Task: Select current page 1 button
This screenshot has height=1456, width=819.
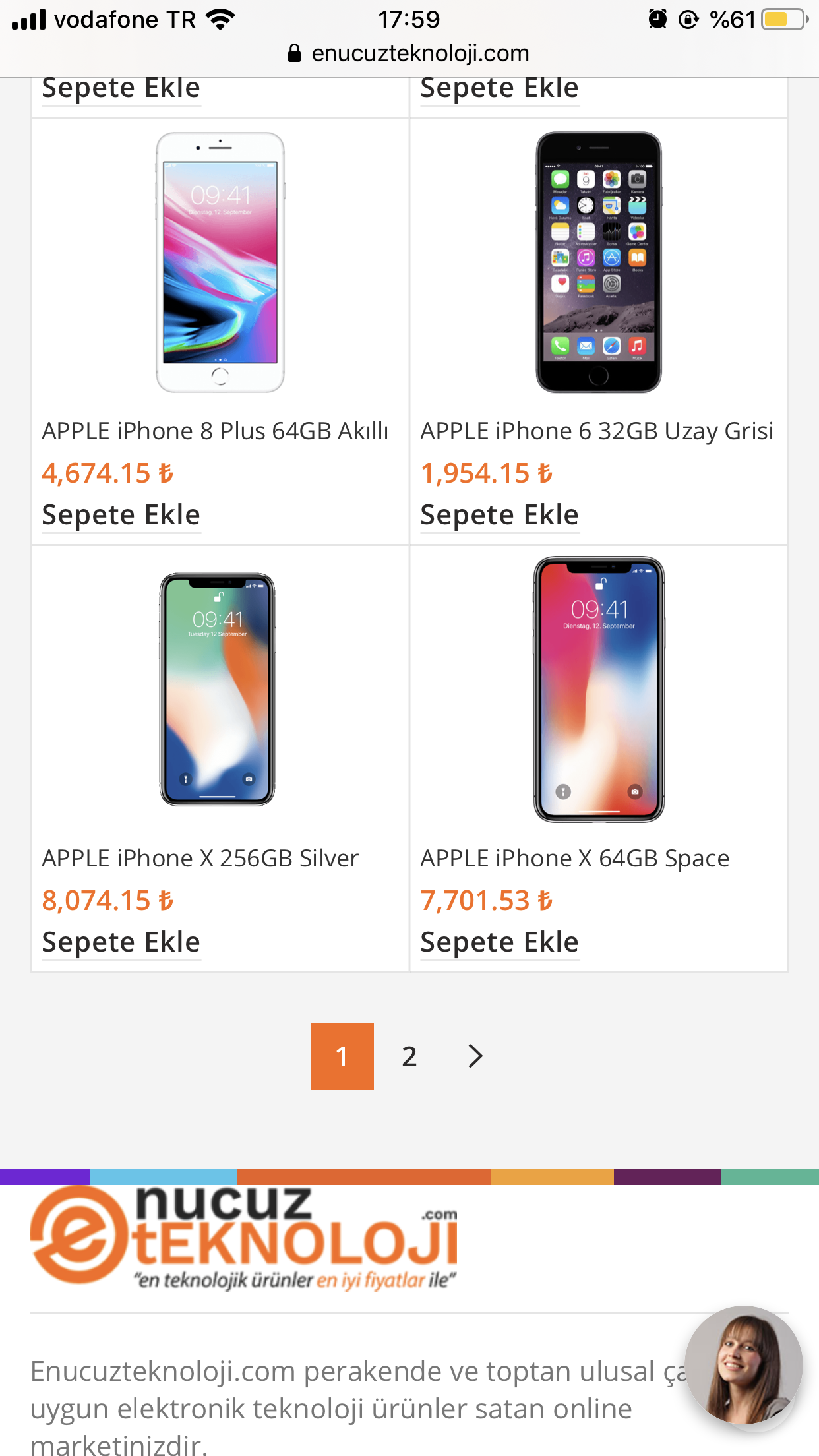Action: (342, 1056)
